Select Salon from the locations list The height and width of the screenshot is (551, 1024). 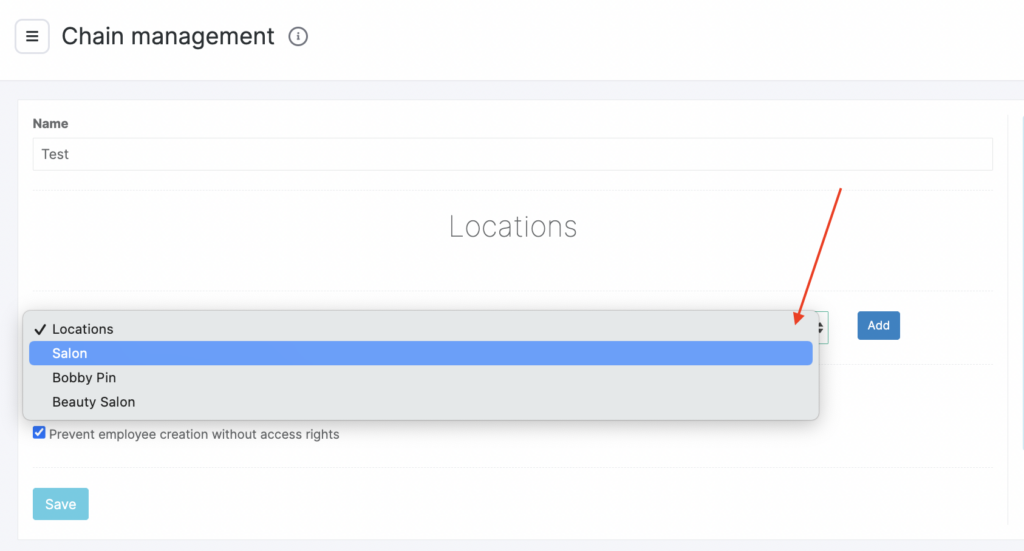[70, 353]
